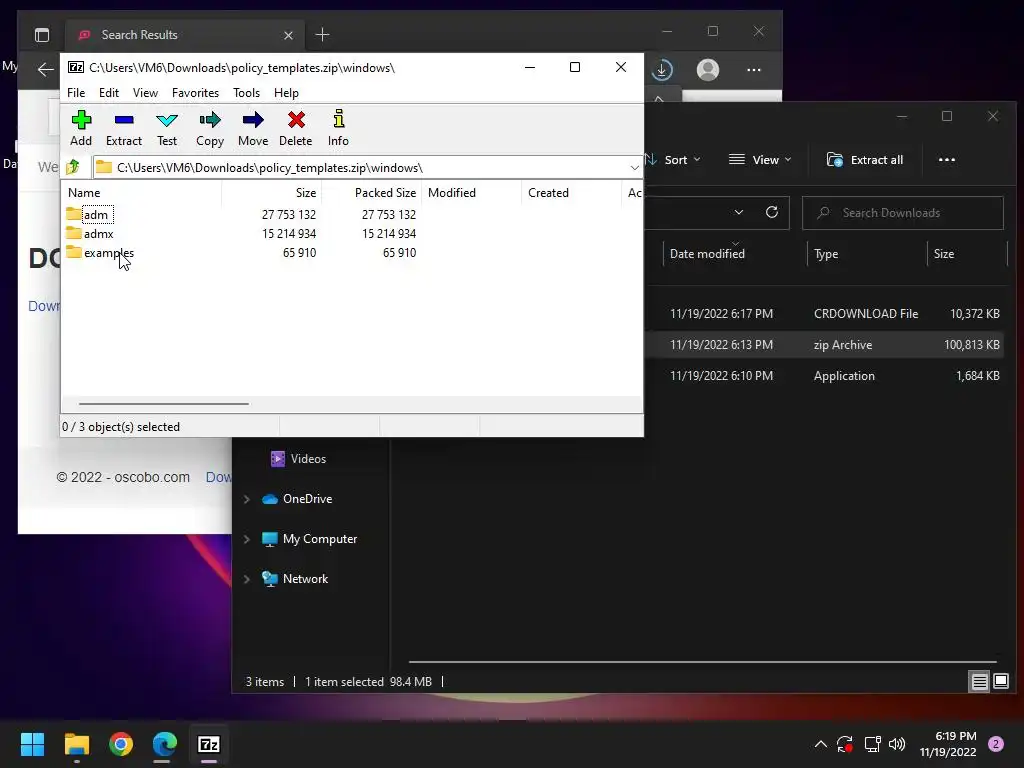This screenshot has height=768, width=1024.
Task: Open Microsoft Edge from the taskbar
Action: coord(165,744)
